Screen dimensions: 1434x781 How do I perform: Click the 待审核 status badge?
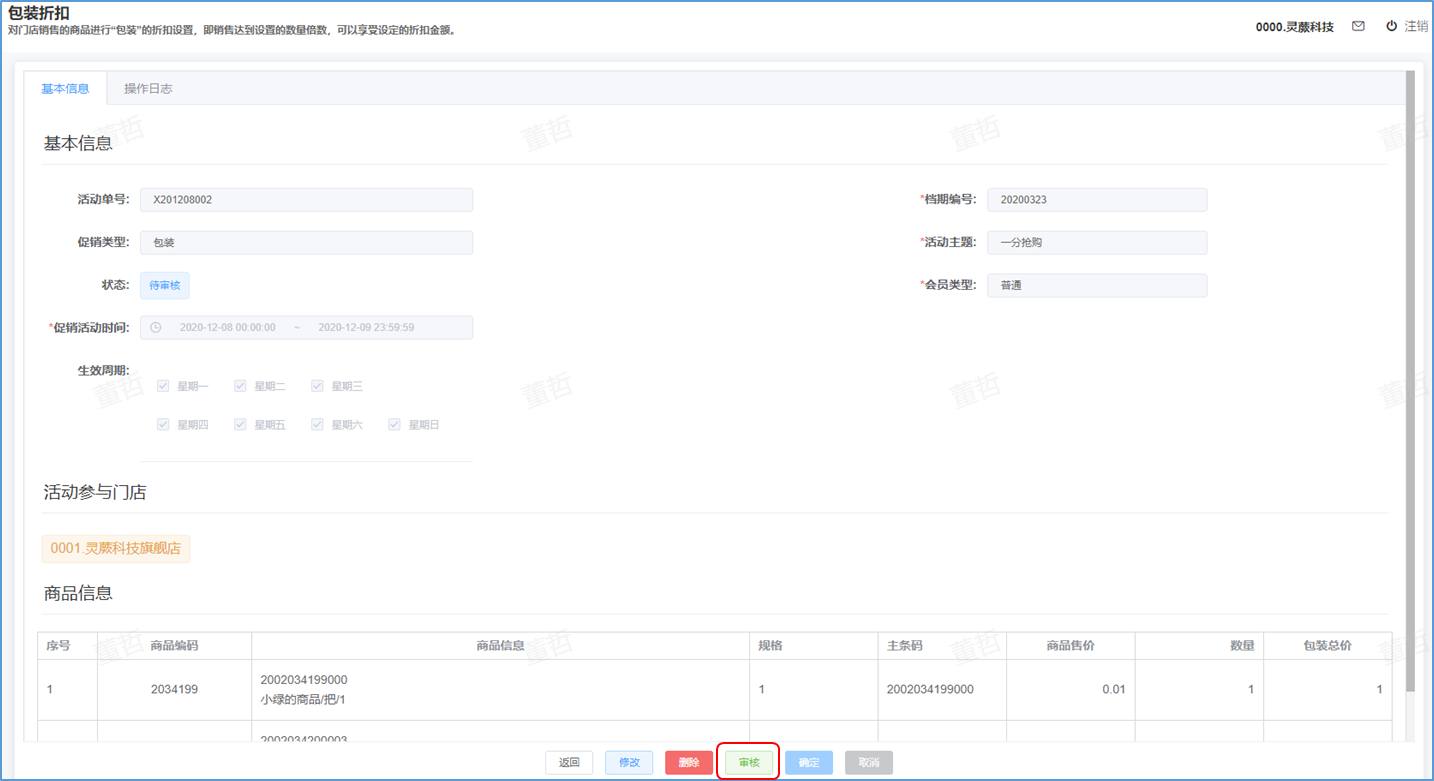[x=164, y=286]
